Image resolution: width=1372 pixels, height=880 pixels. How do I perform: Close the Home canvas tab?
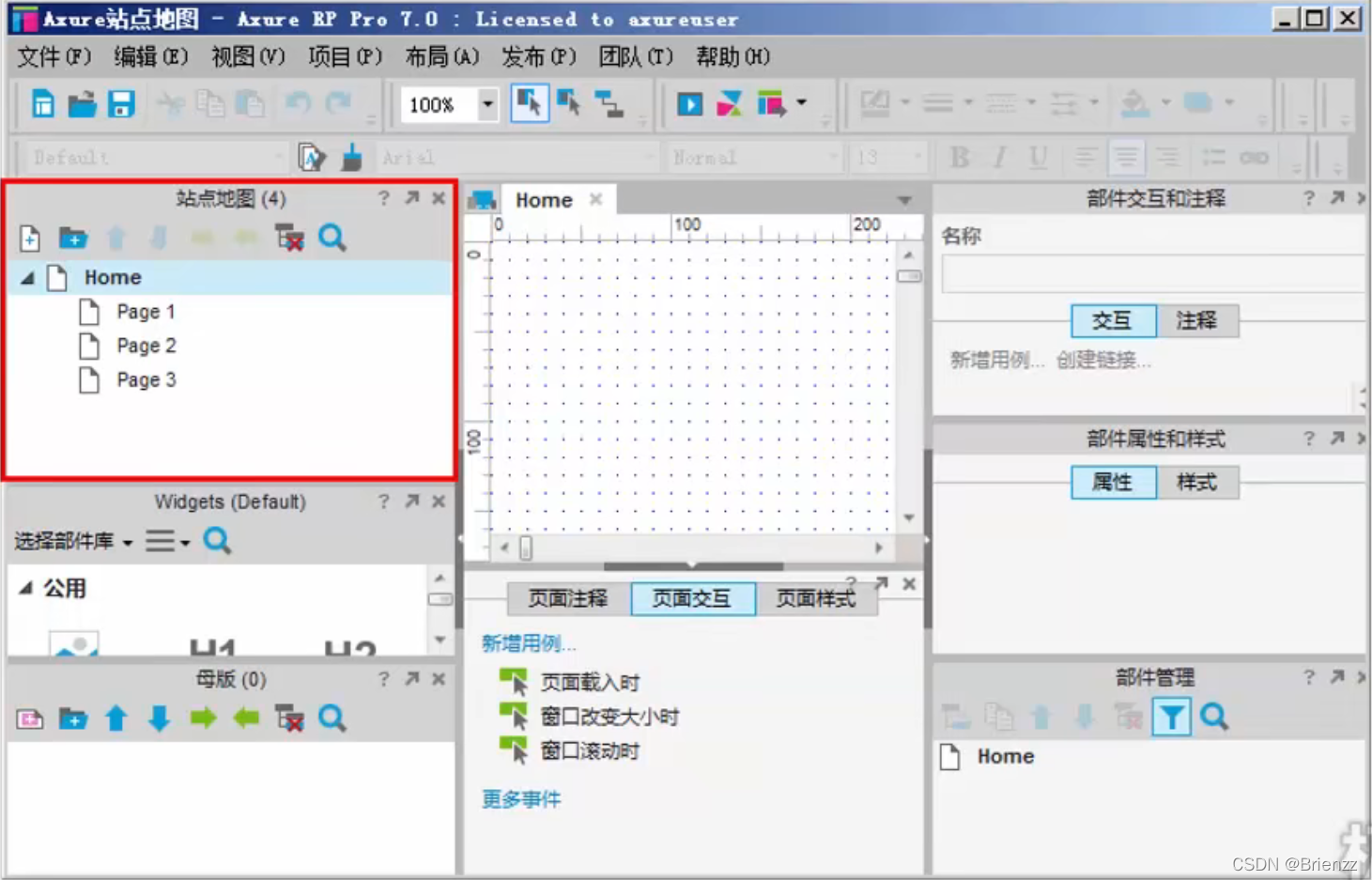coord(595,199)
